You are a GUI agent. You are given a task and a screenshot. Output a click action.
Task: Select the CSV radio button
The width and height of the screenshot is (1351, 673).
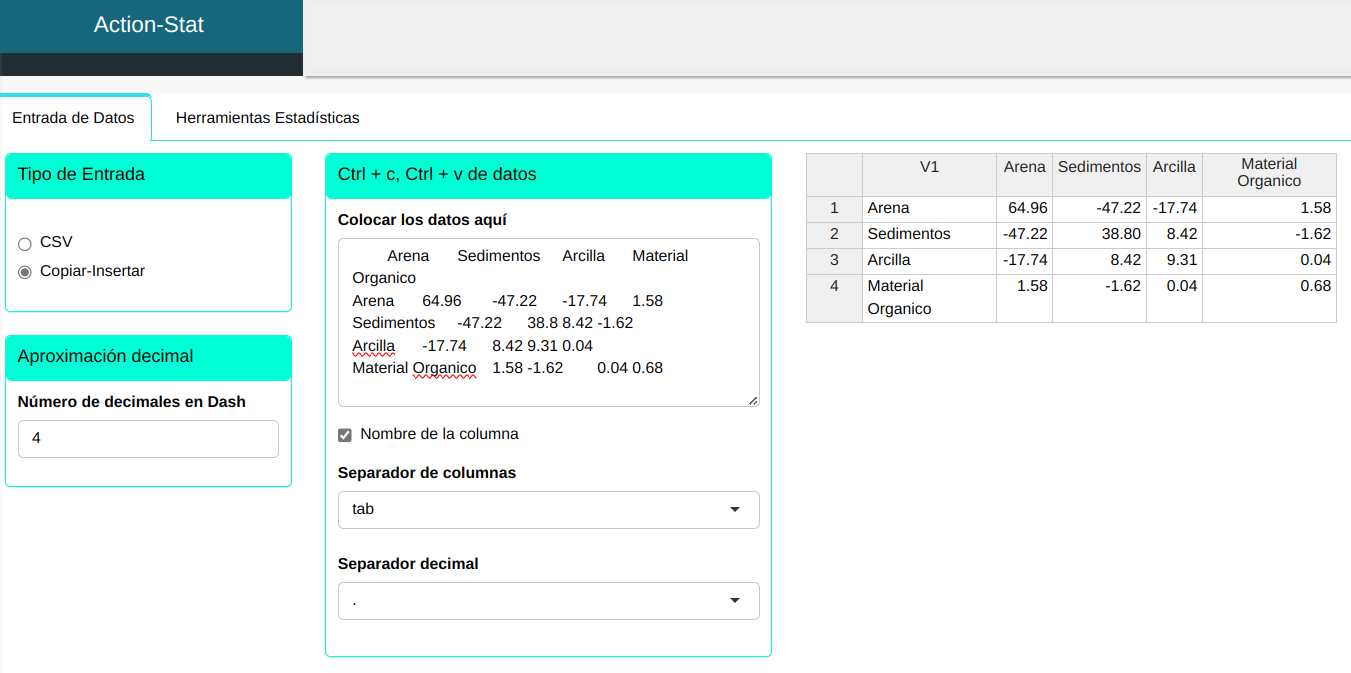tap(25, 243)
